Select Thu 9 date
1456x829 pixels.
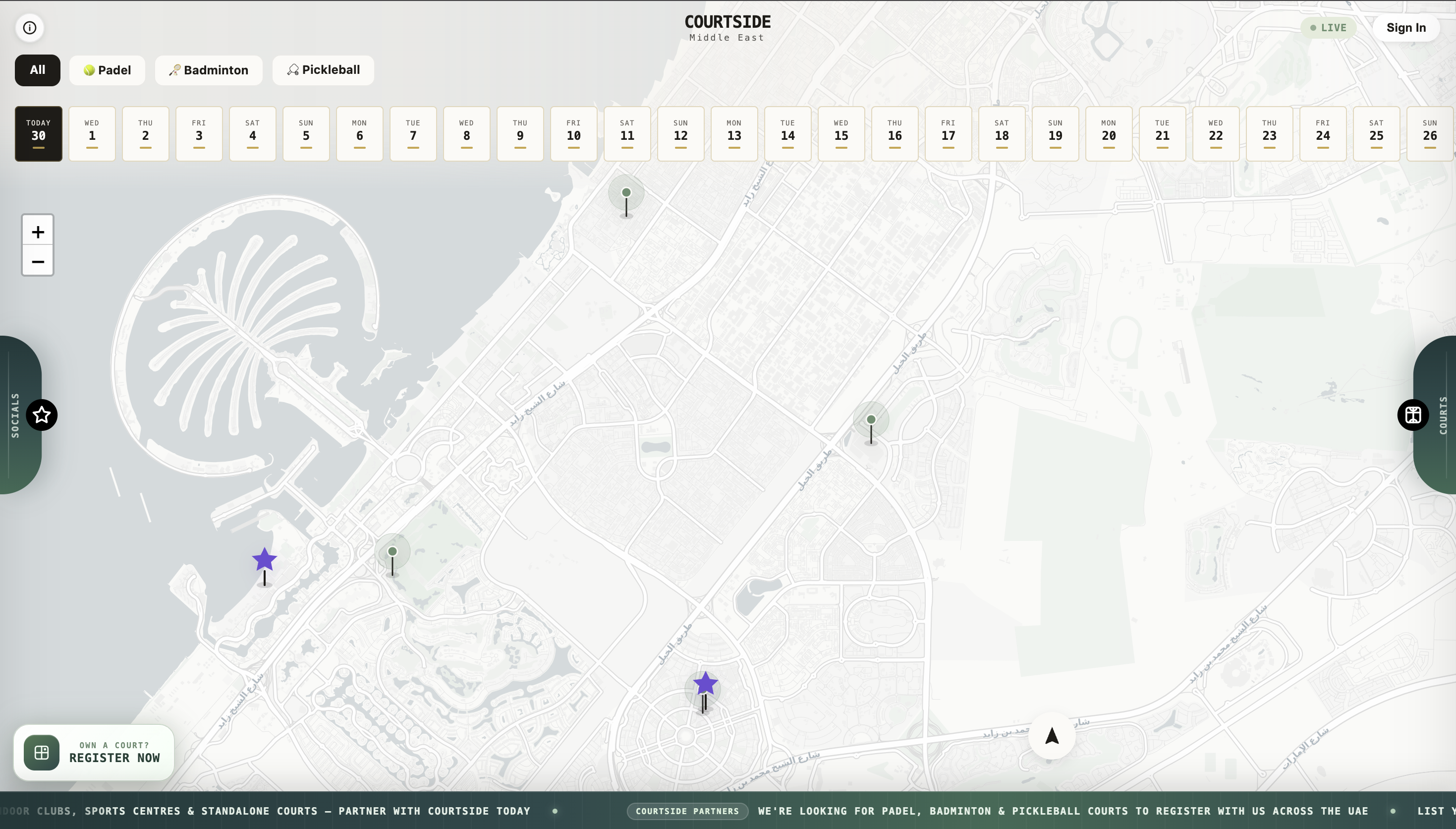tap(520, 134)
